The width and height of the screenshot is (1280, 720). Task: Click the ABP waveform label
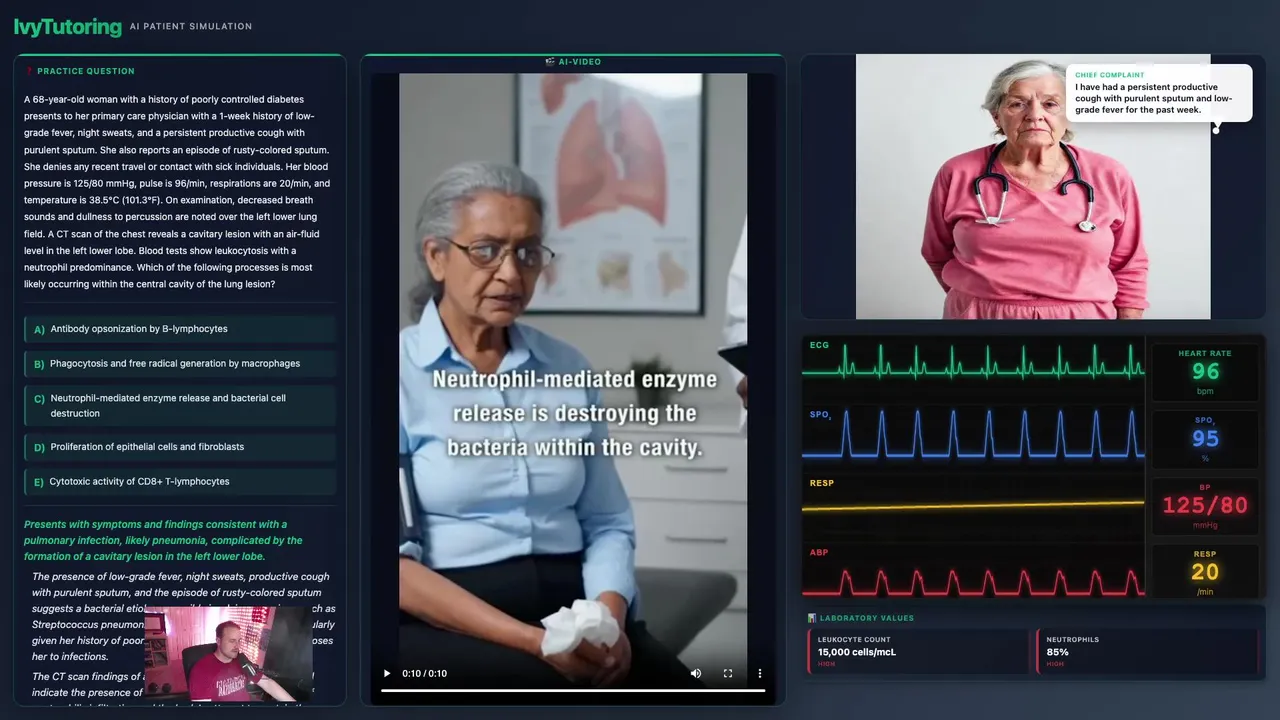click(x=819, y=552)
